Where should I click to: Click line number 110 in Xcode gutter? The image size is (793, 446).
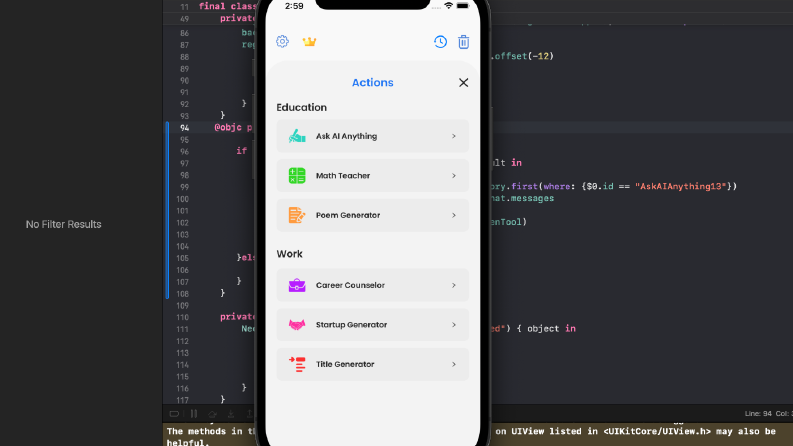(182, 317)
